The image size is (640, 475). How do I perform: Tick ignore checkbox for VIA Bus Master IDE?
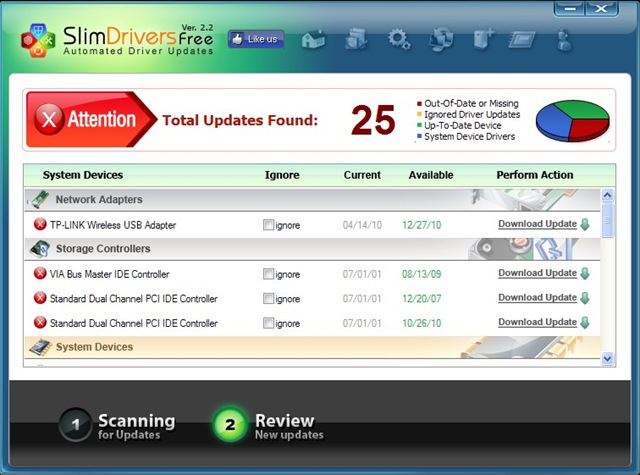pyautogui.click(x=268, y=274)
